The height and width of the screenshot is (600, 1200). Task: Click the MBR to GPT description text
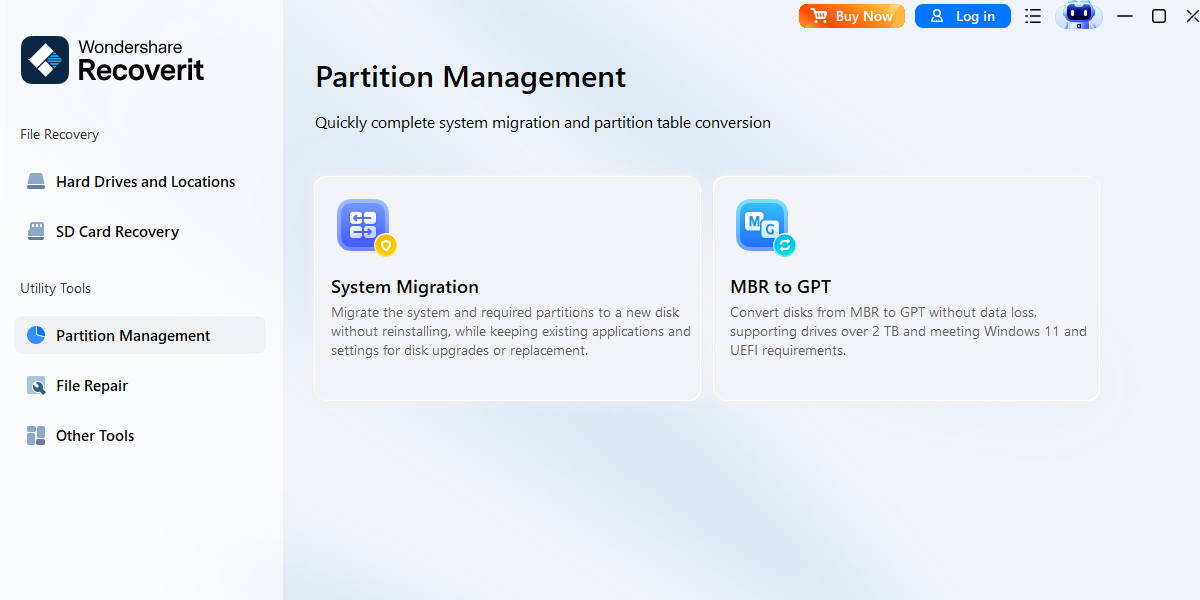coord(907,331)
